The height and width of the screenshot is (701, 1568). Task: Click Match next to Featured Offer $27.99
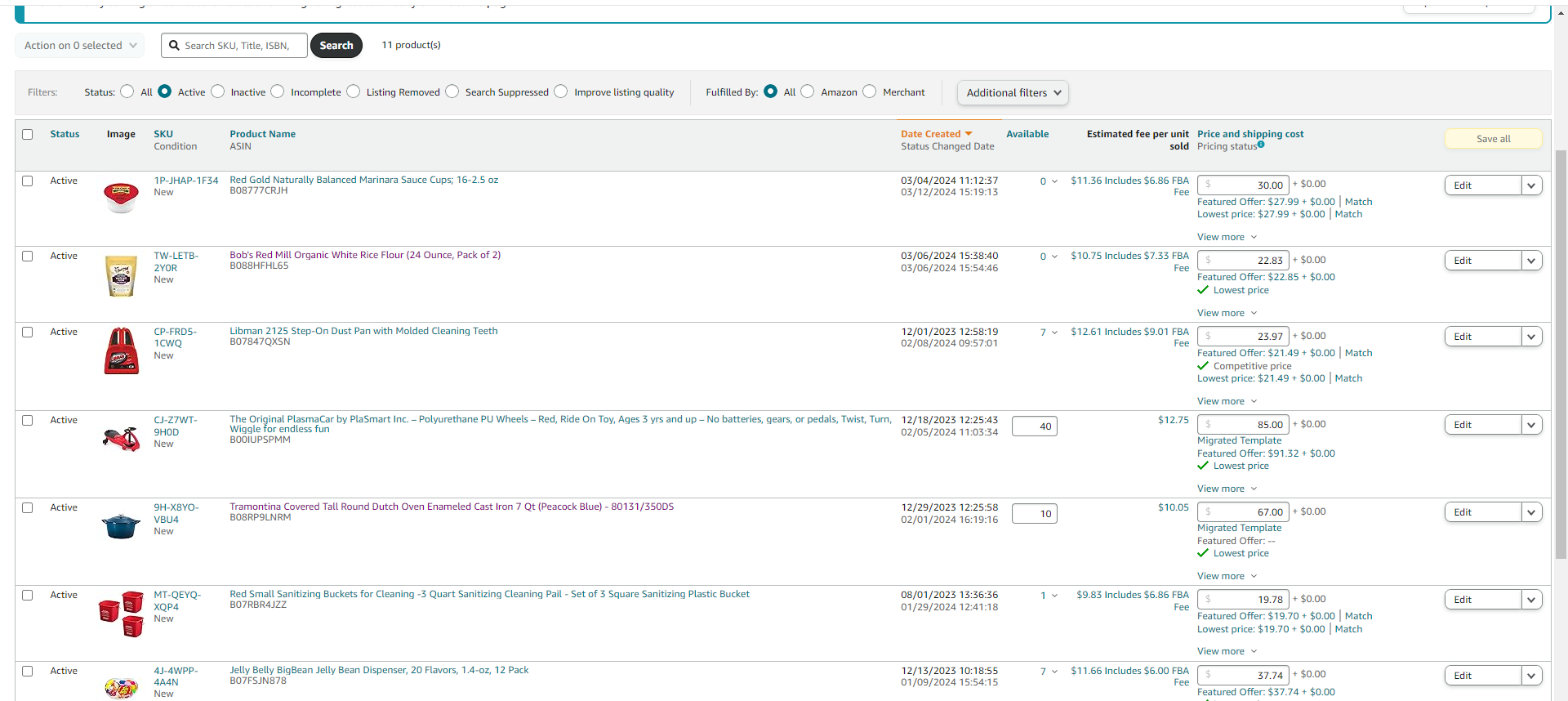(x=1359, y=202)
